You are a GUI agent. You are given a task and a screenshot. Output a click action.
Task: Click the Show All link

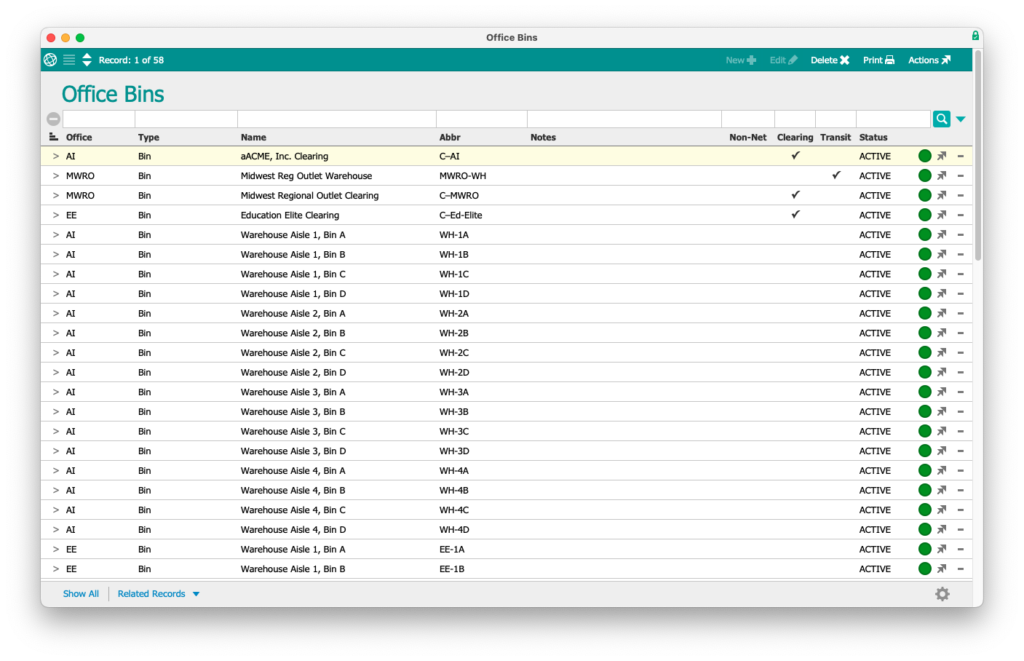click(x=80, y=593)
